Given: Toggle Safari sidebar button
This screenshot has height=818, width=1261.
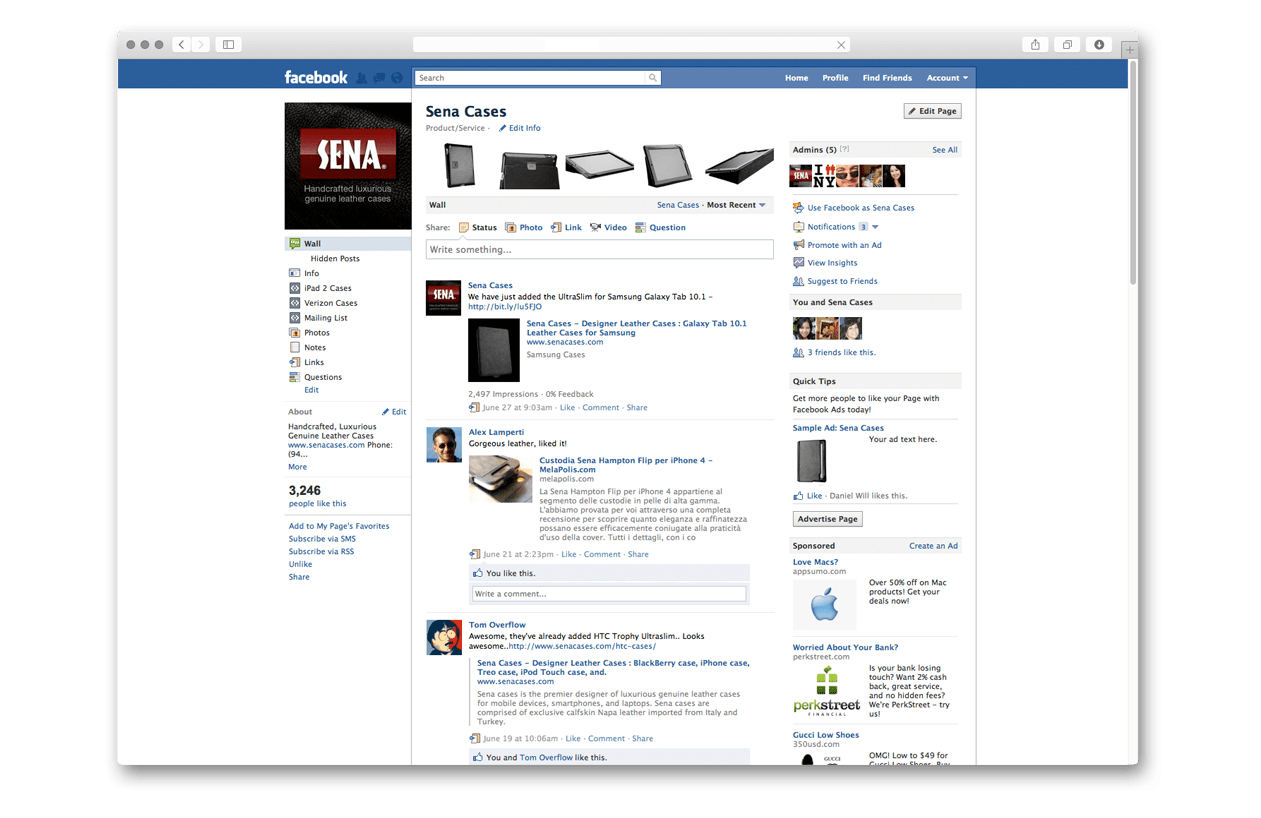Looking at the screenshot, I should click(228, 45).
